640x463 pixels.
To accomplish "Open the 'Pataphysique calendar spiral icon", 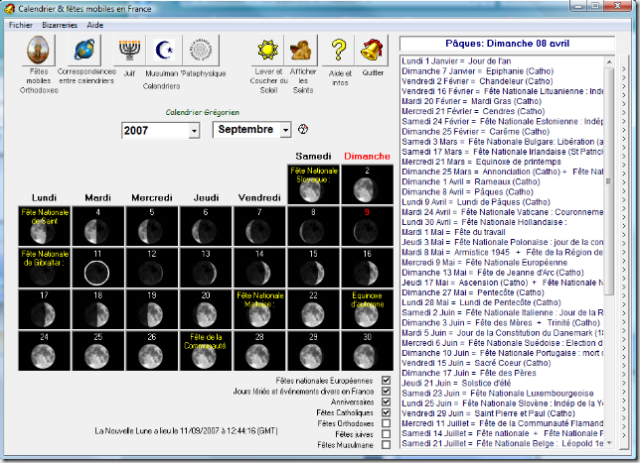I will tap(202, 49).
